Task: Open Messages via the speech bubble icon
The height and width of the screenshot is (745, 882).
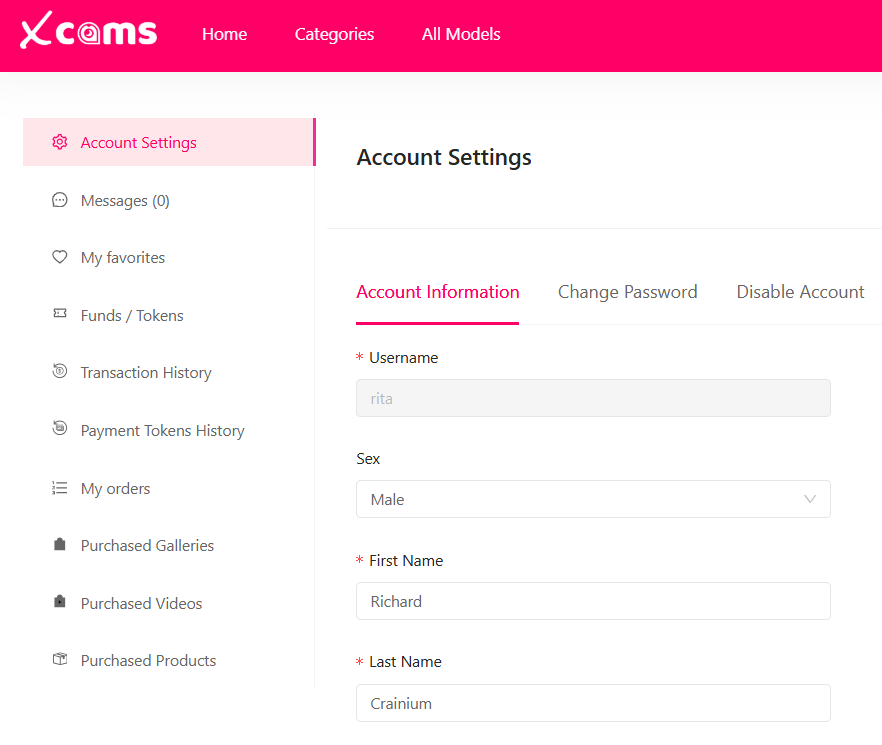Action: pyautogui.click(x=60, y=200)
